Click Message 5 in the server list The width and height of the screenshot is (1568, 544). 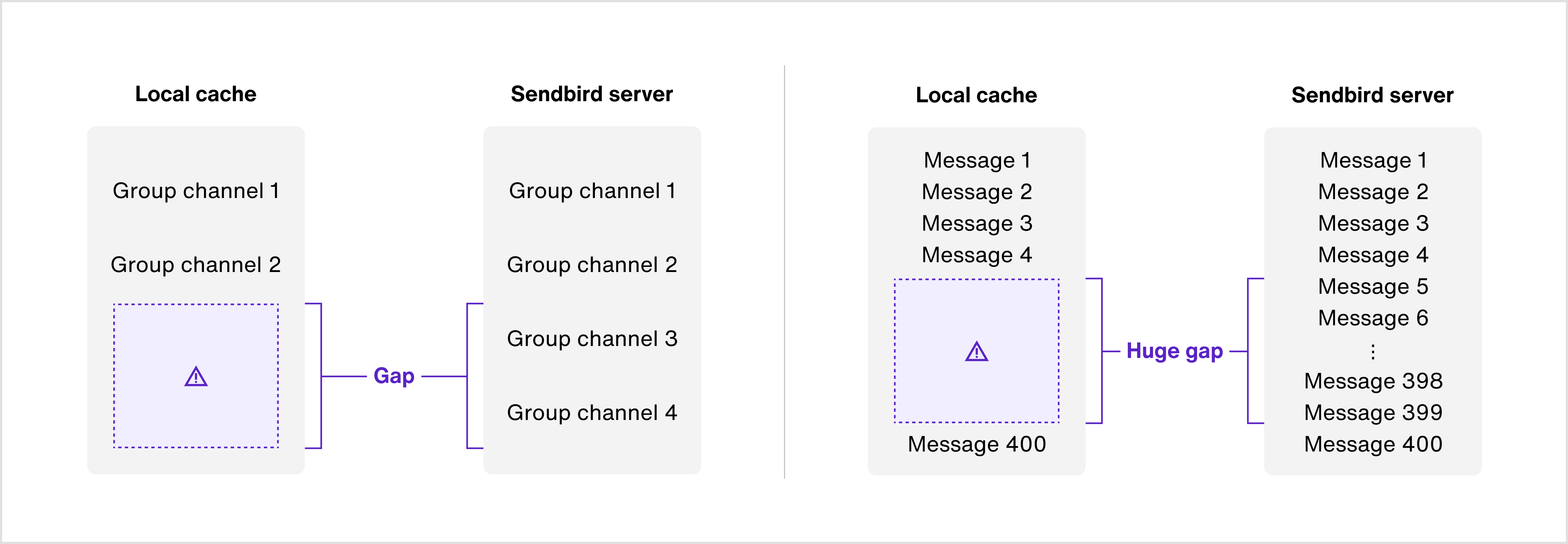click(x=1373, y=287)
